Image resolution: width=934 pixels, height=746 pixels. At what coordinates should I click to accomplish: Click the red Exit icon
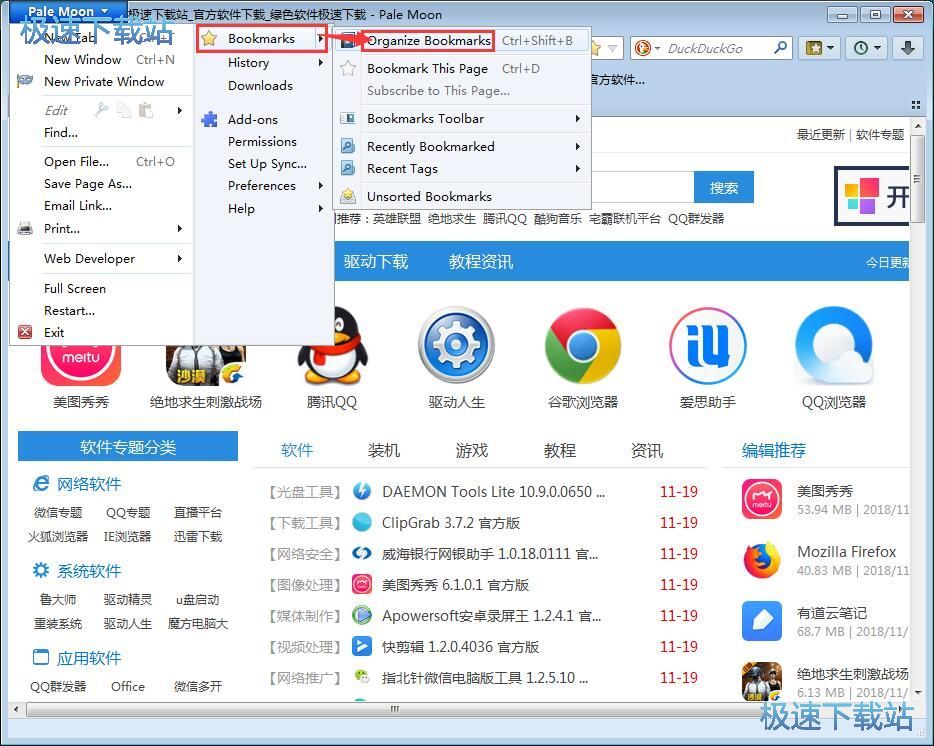[x=25, y=332]
